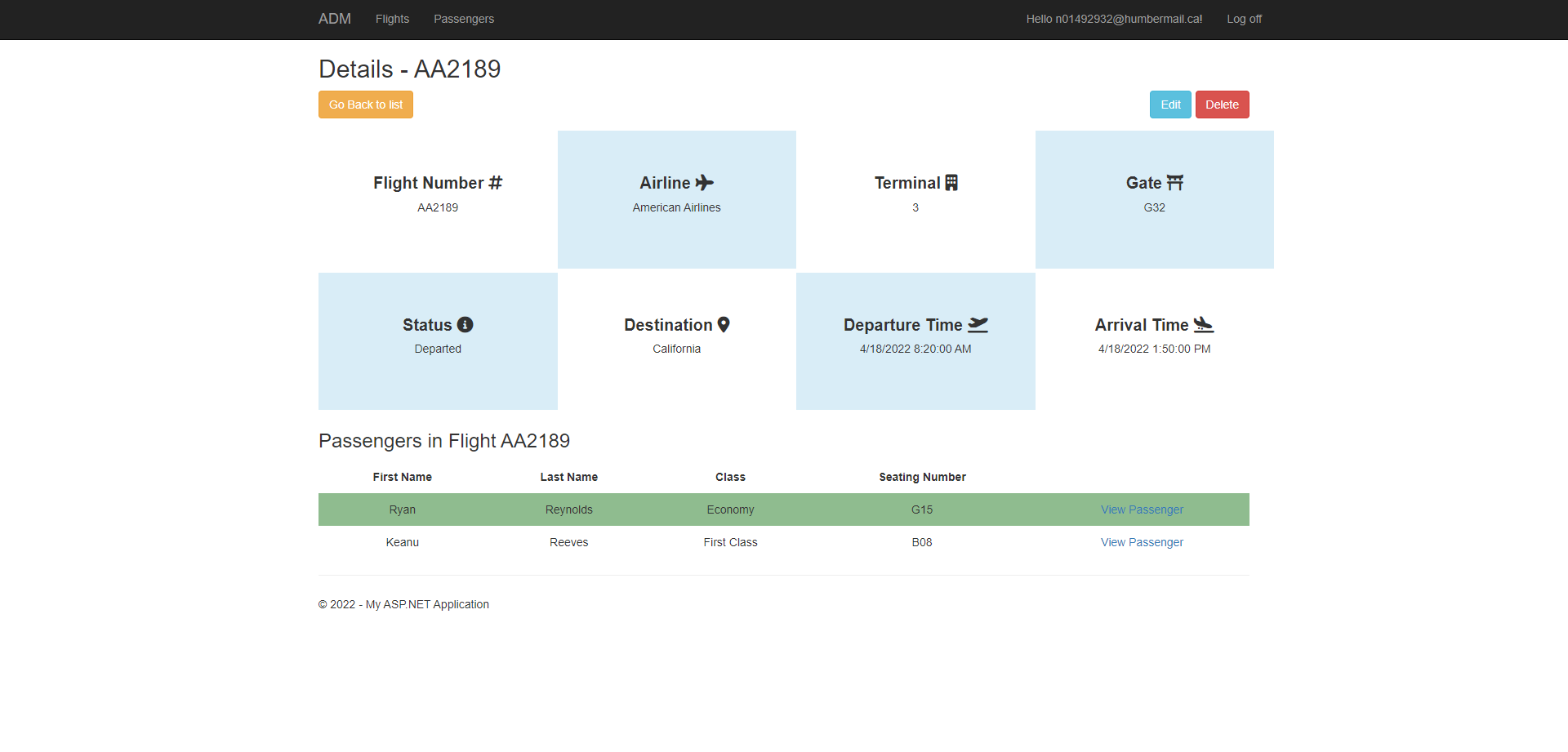Image resolution: width=1568 pixels, height=752 pixels.
Task: View Passenger link for Keanu Reeves
Action: point(1142,542)
